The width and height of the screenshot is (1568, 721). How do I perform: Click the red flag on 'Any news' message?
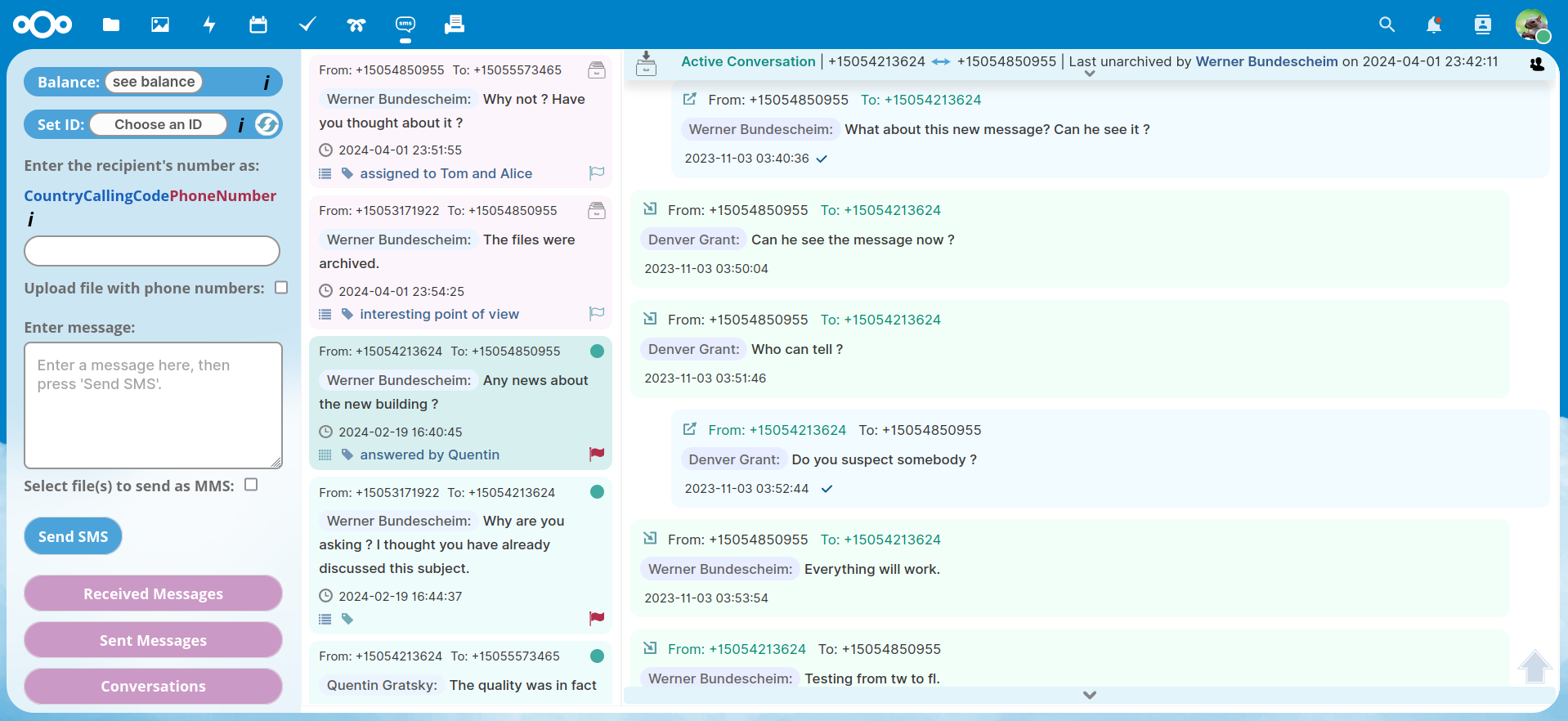597,454
